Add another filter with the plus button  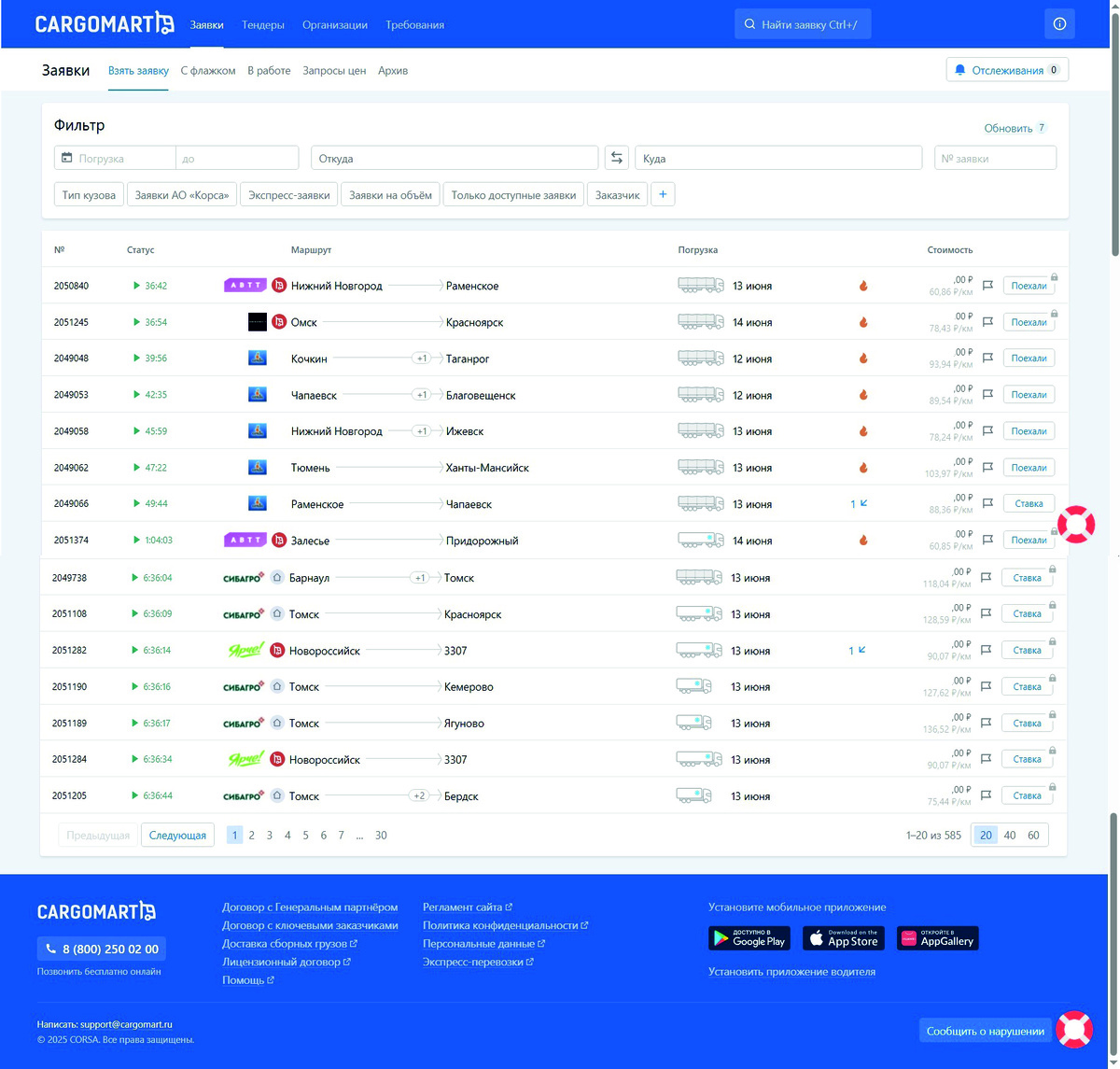(x=663, y=195)
